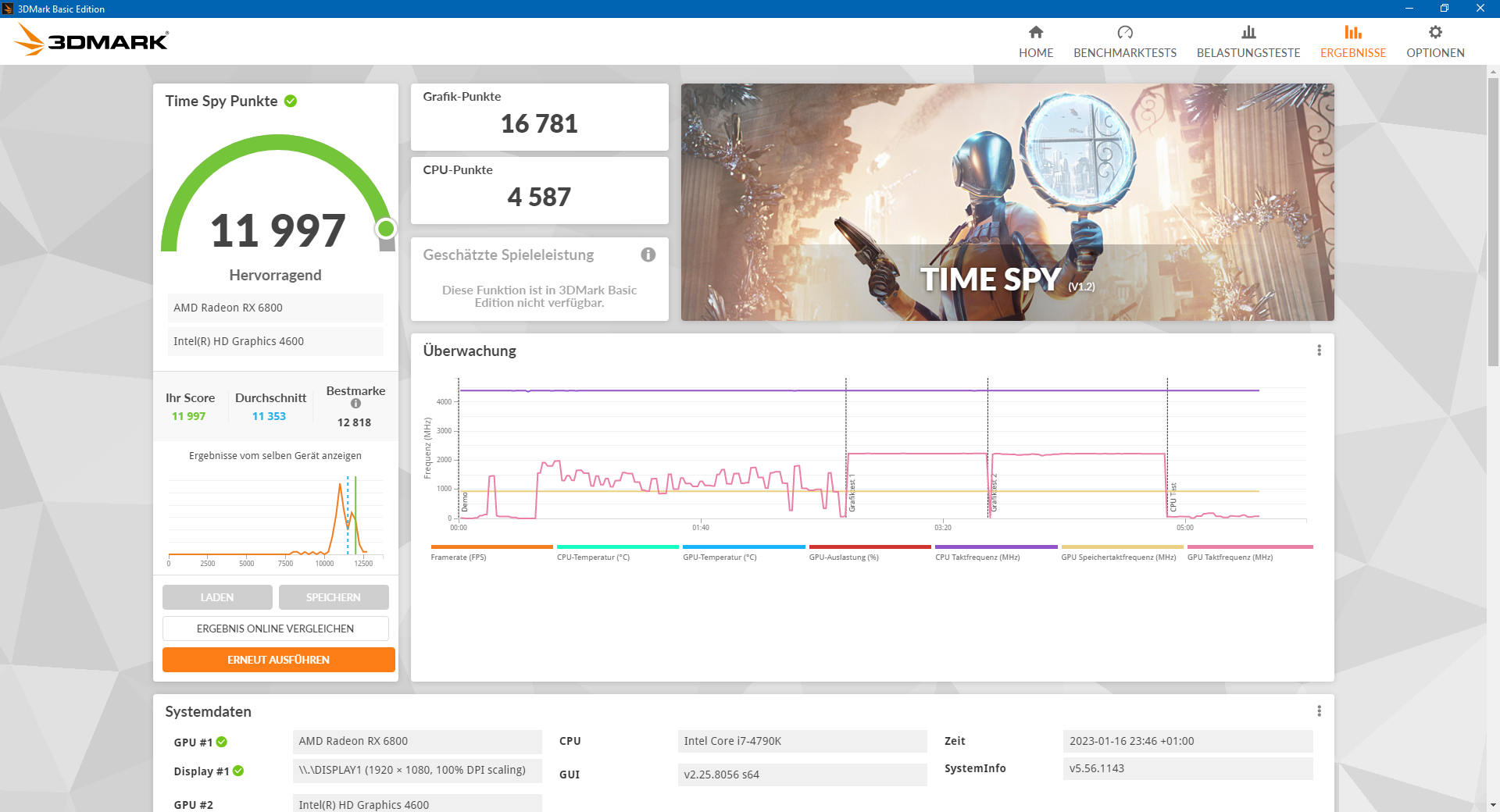Click green validation check next to Time Spy Punkte
1500x812 pixels.
pyautogui.click(x=291, y=101)
